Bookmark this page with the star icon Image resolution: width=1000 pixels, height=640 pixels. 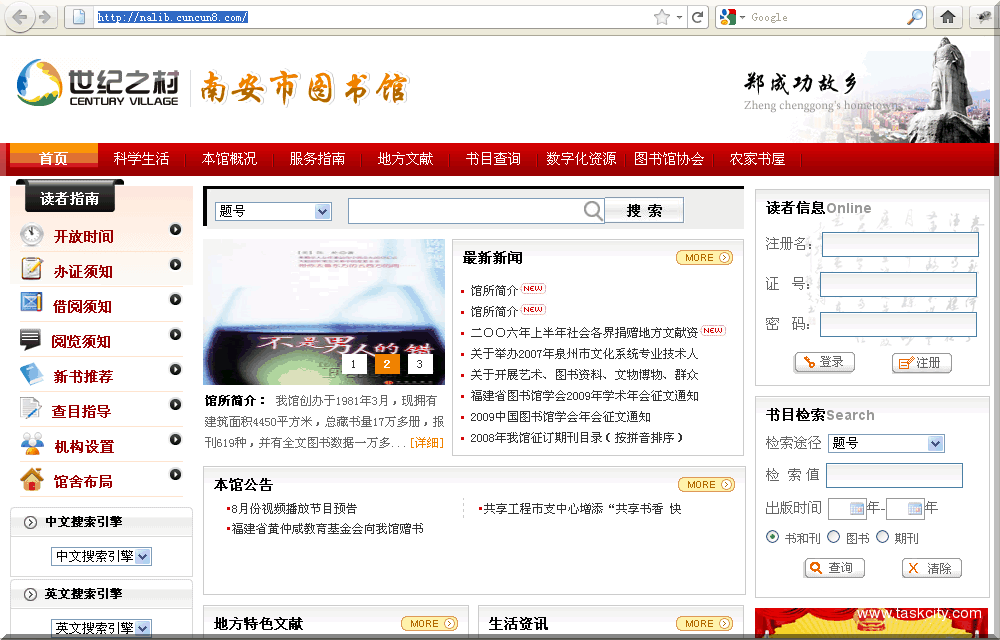pyautogui.click(x=661, y=17)
